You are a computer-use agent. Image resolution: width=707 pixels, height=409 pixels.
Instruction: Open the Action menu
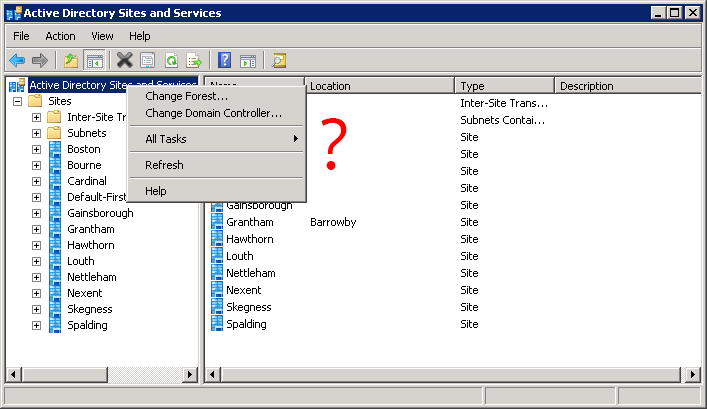60,36
